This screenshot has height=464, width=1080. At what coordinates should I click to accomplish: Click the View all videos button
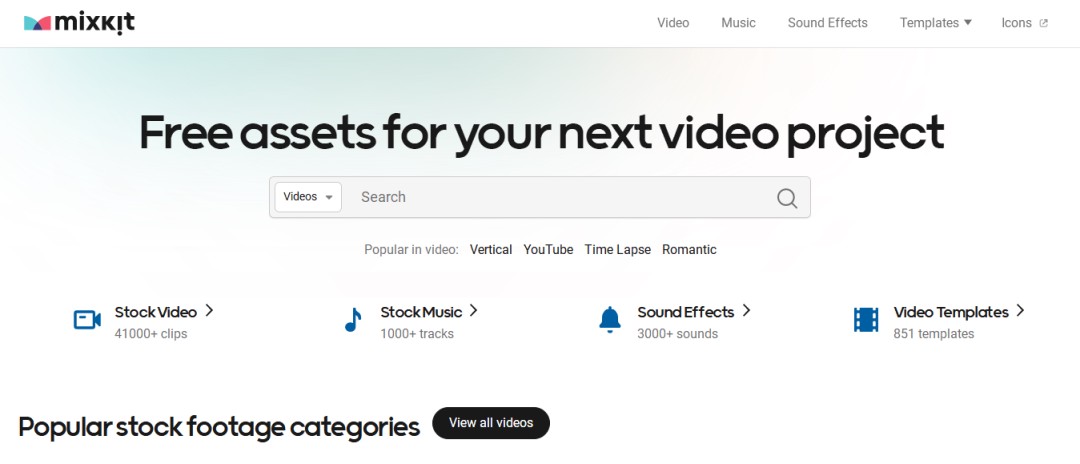[x=491, y=423]
